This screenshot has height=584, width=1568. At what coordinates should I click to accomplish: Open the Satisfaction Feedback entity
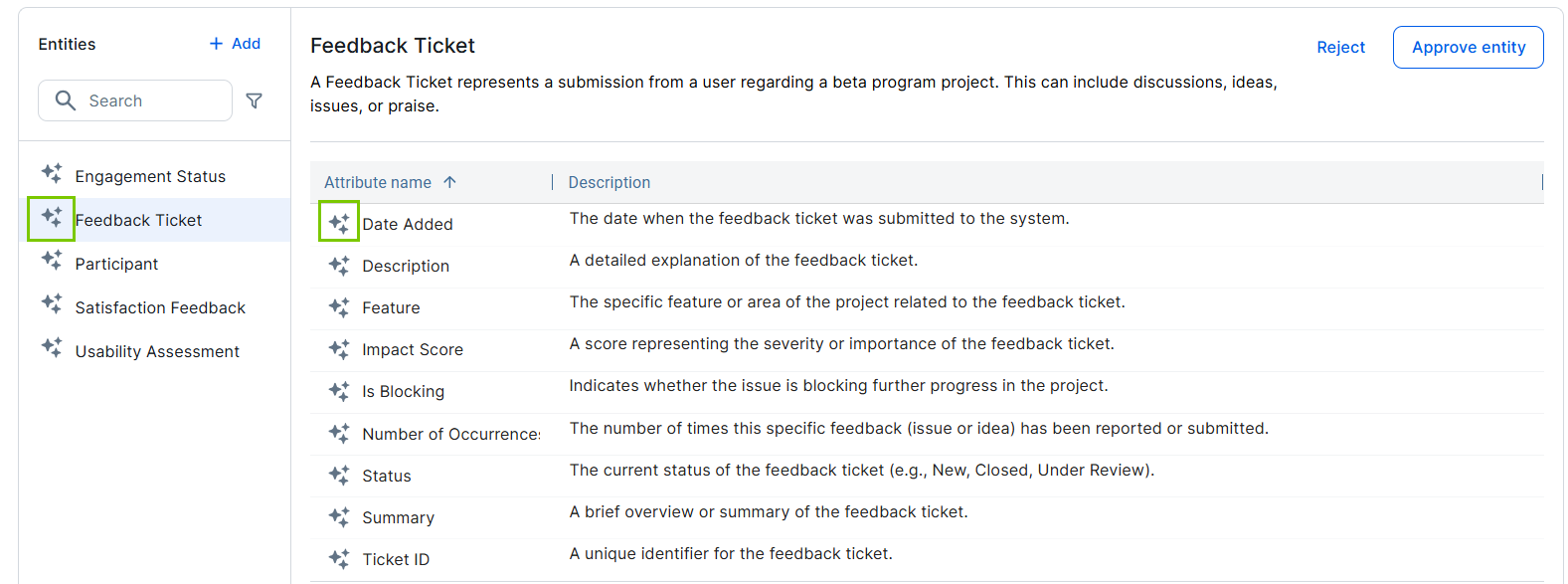[x=160, y=307]
